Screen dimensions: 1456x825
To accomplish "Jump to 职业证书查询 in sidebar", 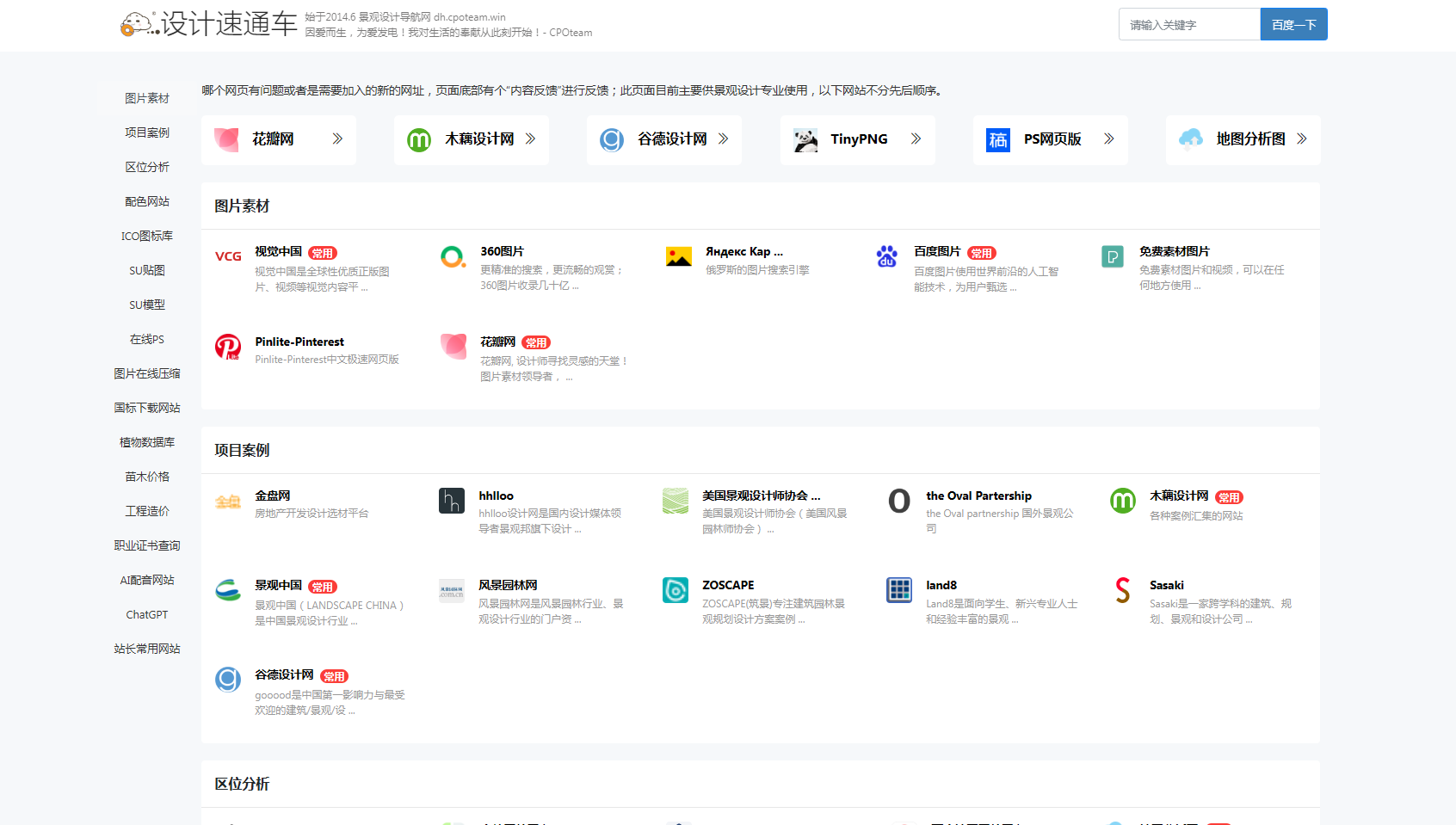I will pyautogui.click(x=147, y=545).
